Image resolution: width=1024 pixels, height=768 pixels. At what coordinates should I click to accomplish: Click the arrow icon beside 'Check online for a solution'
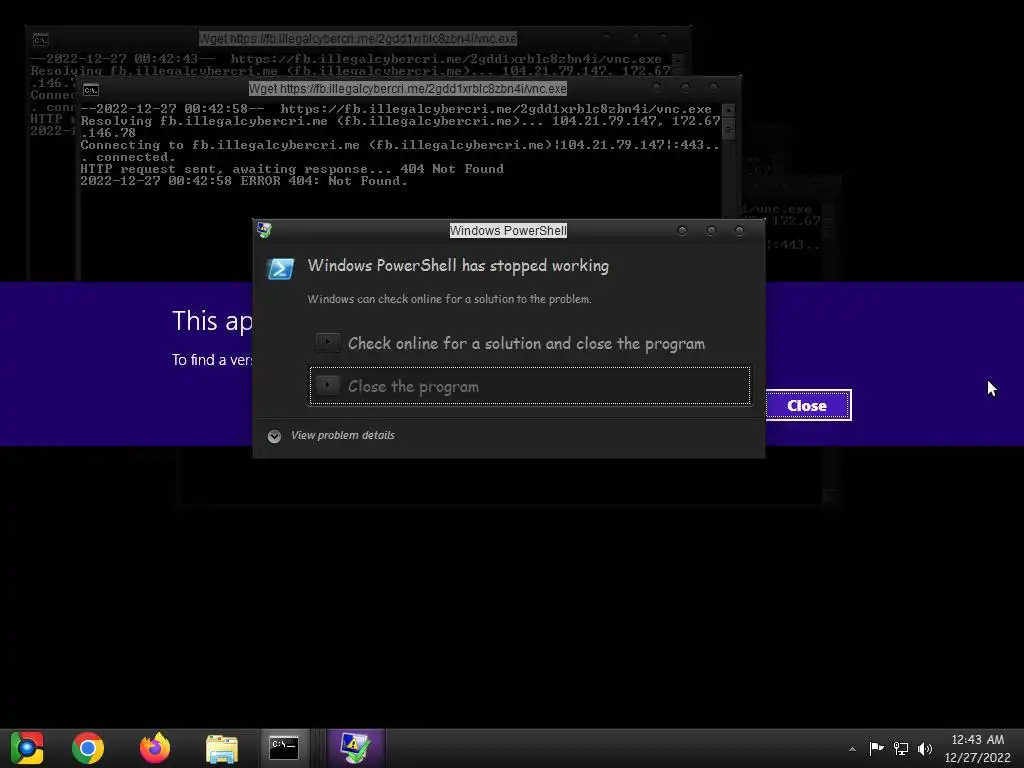click(327, 342)
